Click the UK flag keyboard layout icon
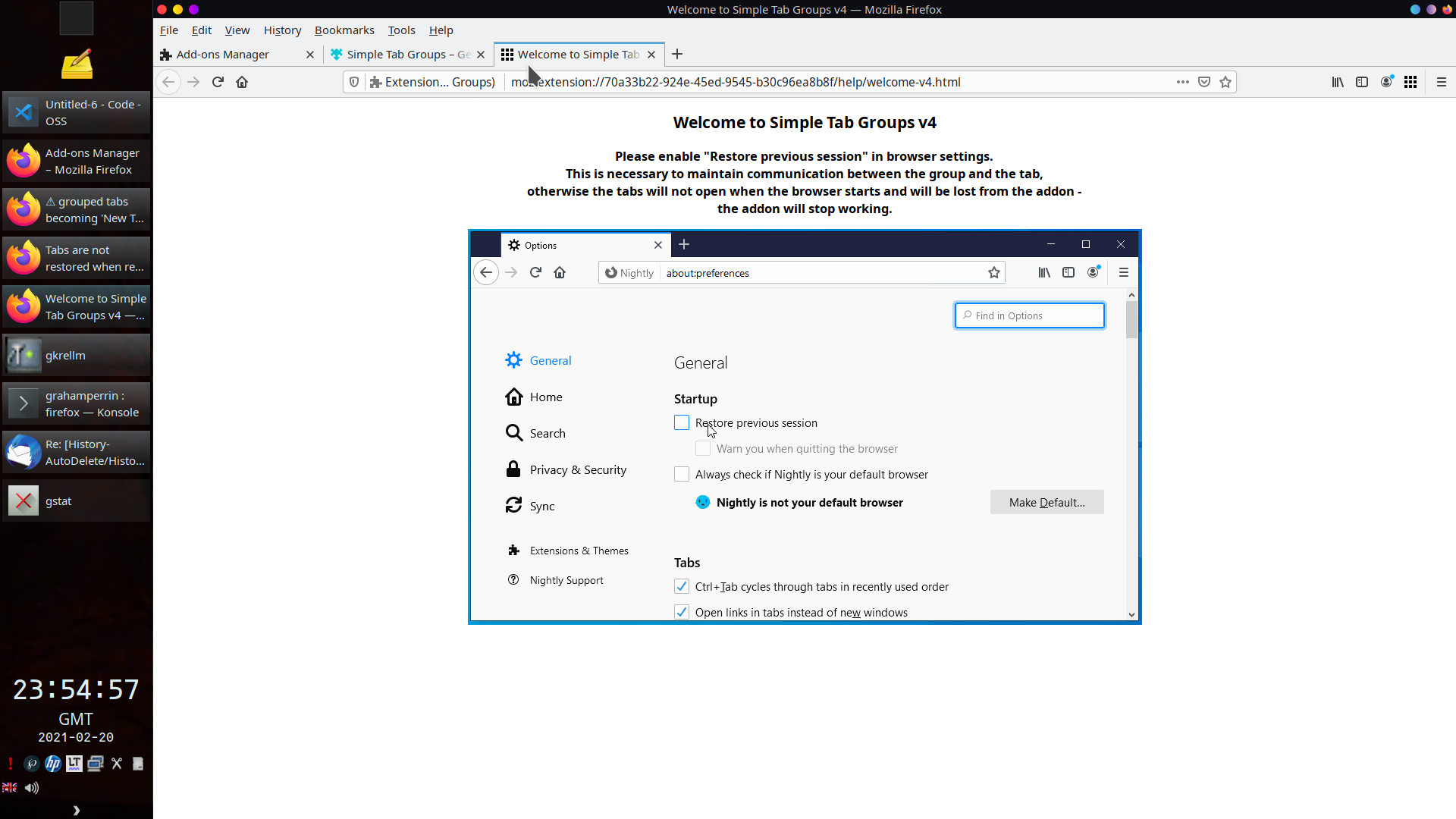Image resolution: width=1456 pixels, height=819 pixels. click(10, 788)
